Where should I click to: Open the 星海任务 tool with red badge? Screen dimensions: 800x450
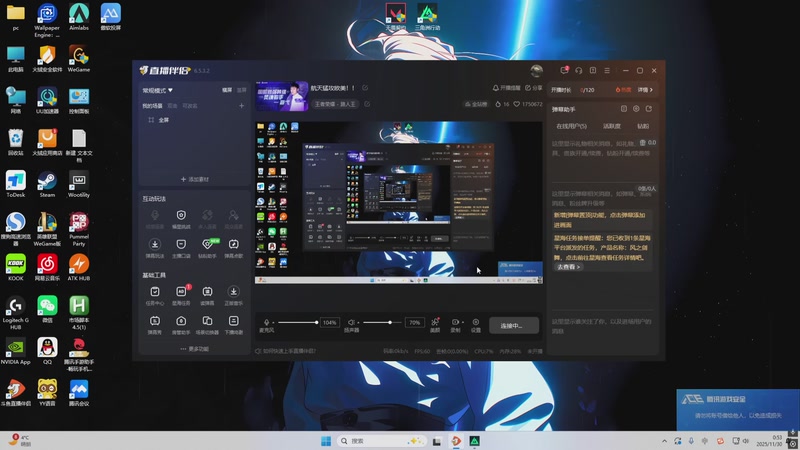[x=181, y=295]
